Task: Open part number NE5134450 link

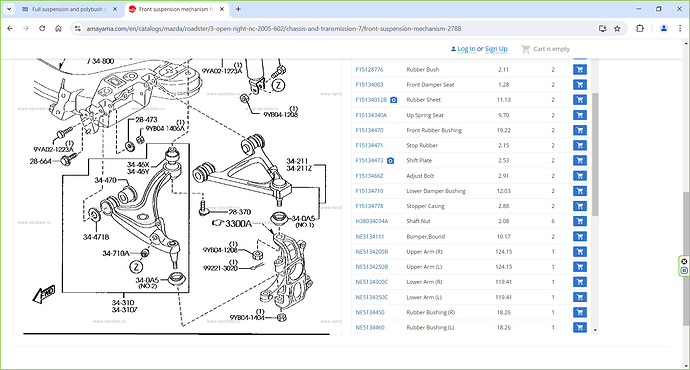Action: [x=370, y=312]
